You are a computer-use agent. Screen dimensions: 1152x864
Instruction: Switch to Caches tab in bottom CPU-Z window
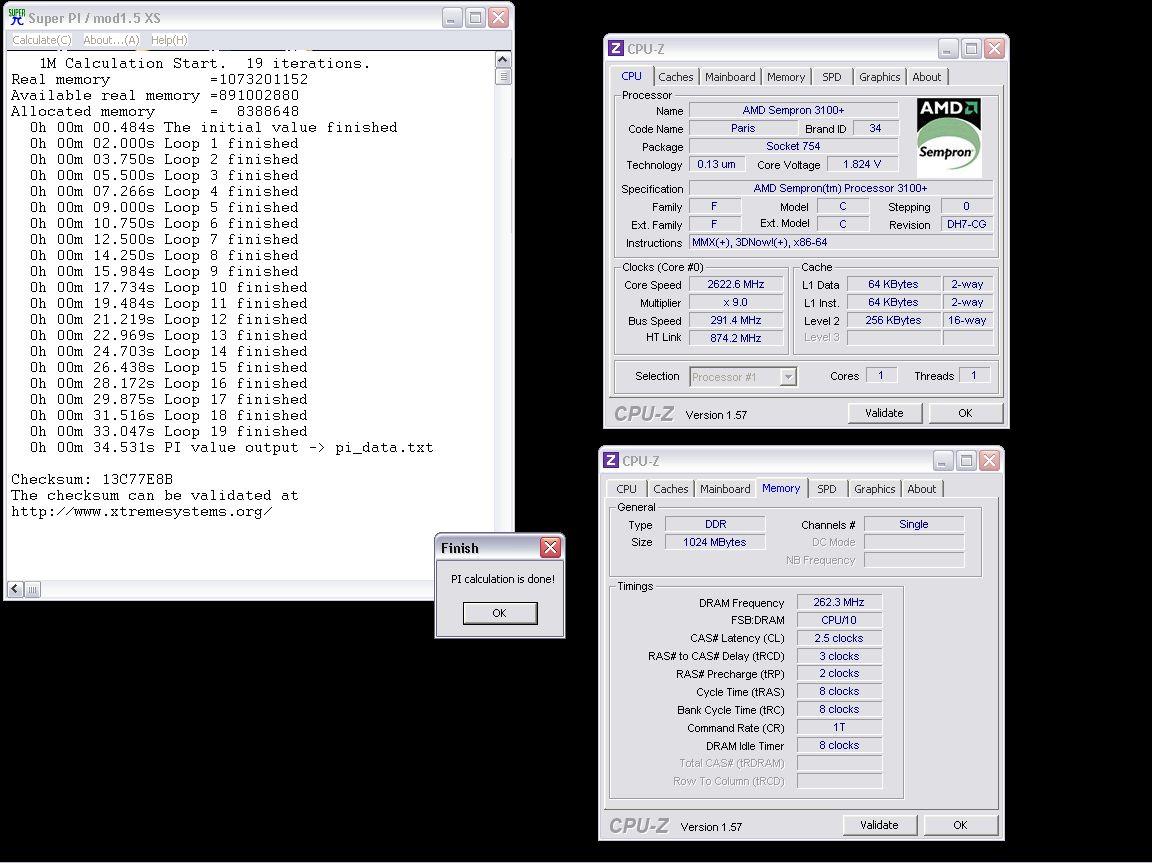[670, 489]
